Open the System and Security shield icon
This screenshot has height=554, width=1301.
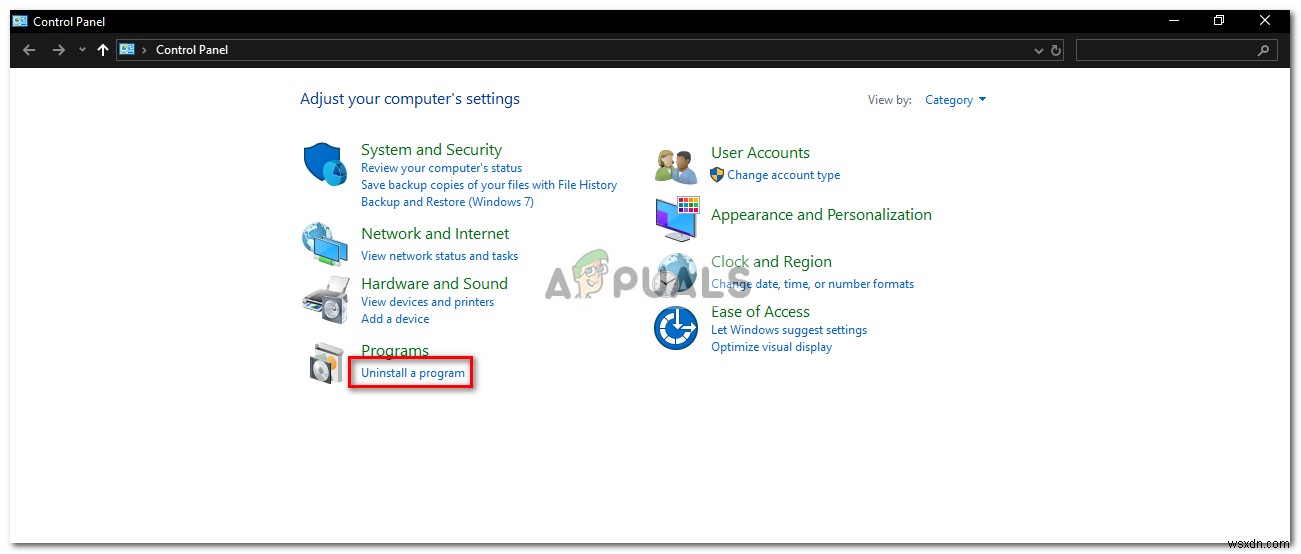tap(324, 163)
